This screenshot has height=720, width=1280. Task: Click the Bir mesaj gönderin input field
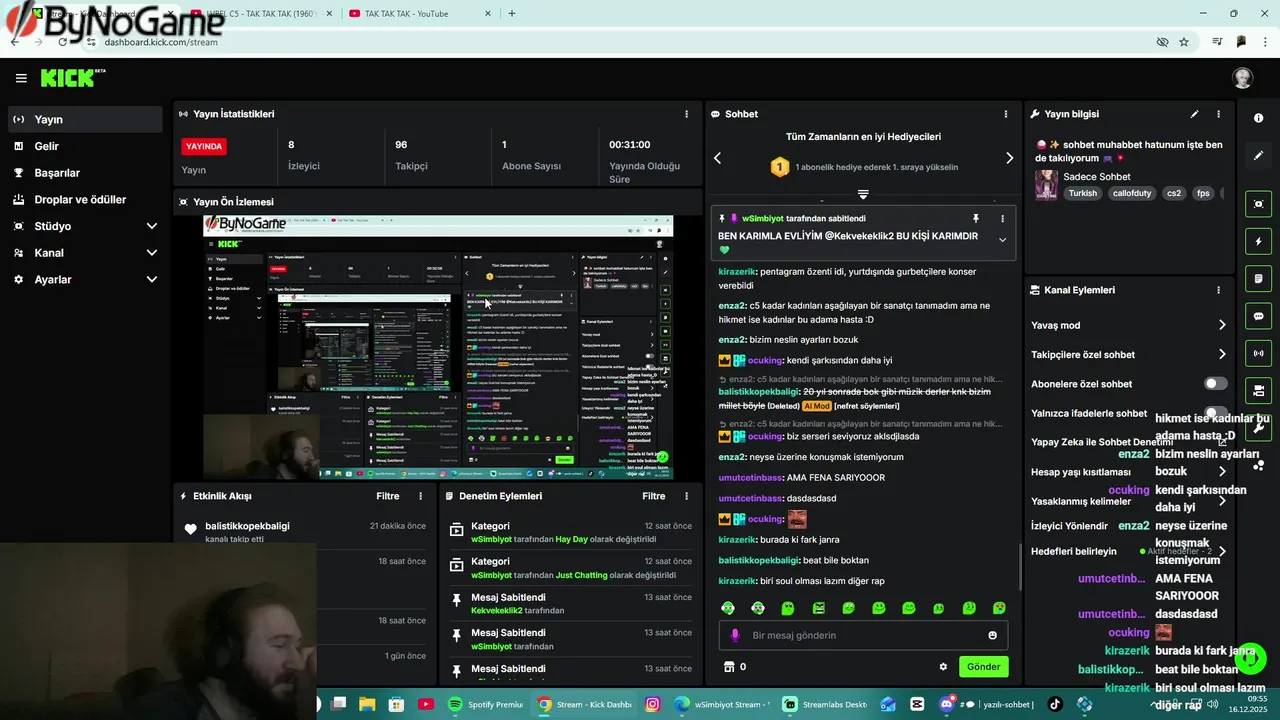864,635
